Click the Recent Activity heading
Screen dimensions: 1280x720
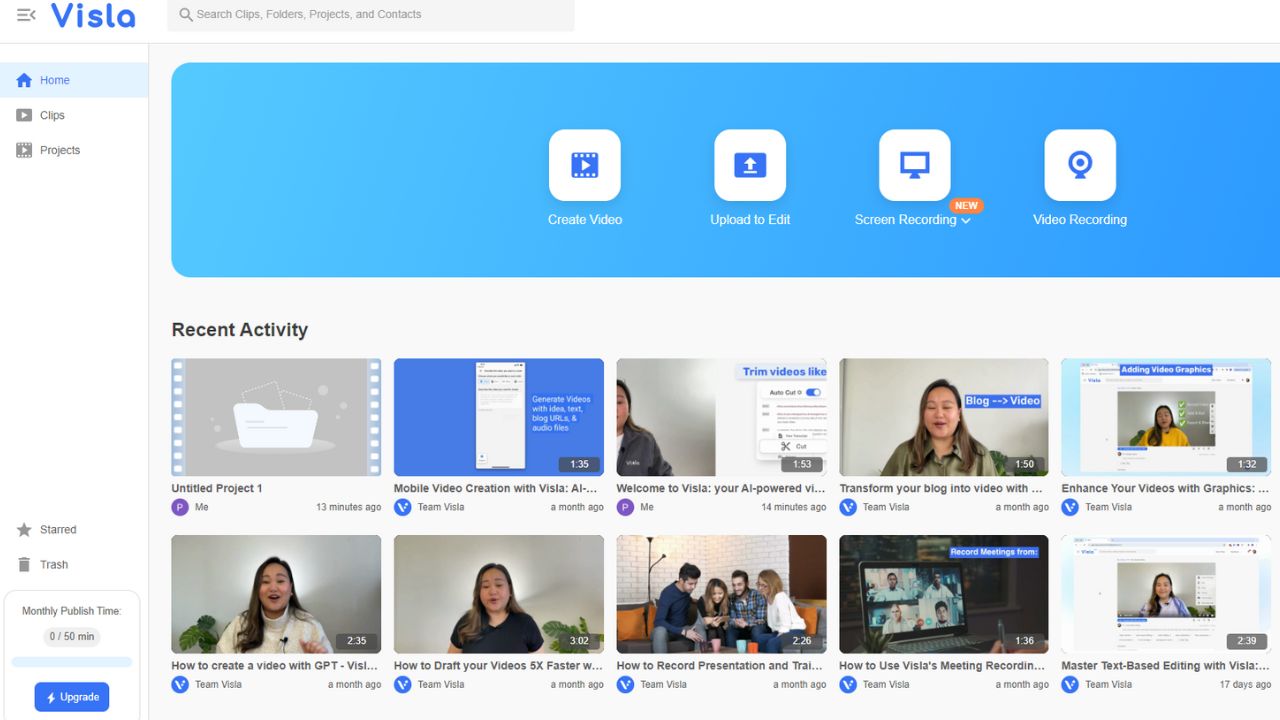[240, 330]
